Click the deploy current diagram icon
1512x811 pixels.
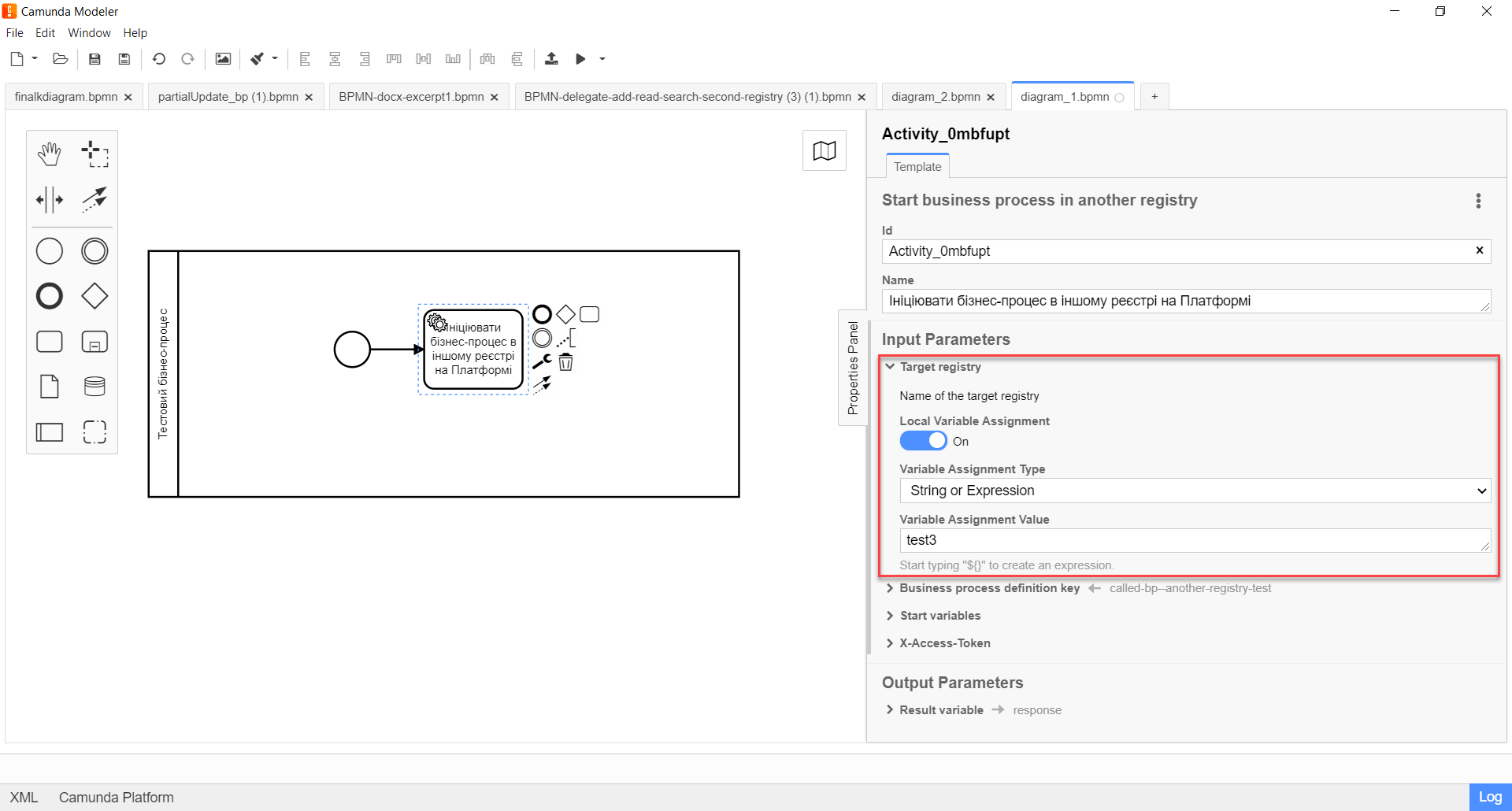(551, 59)
